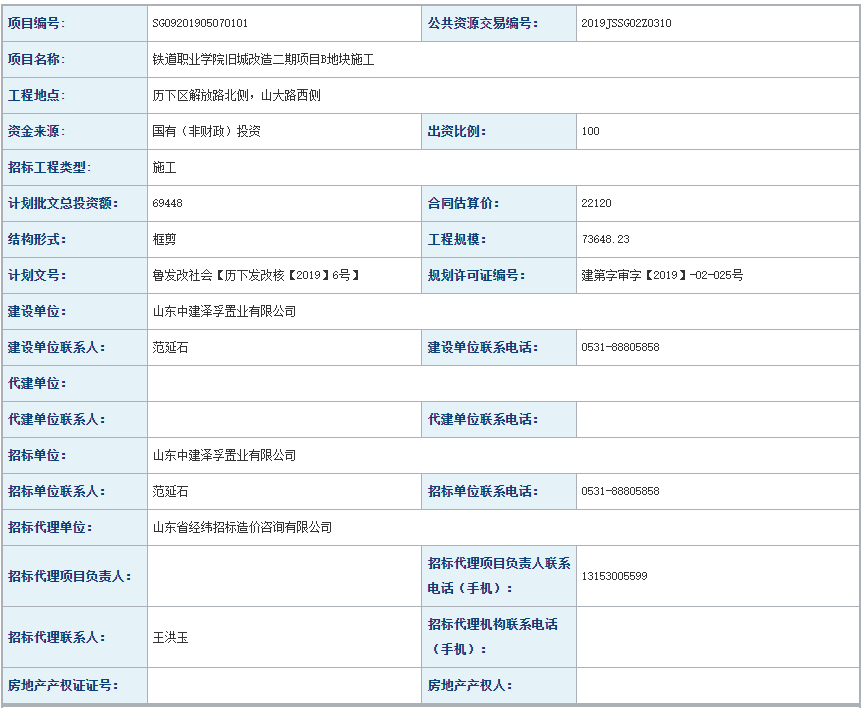Click the agency leader mobile number 13153005599
The width and height of the screenshot is (866, 708).
click(x=614, y=576)
